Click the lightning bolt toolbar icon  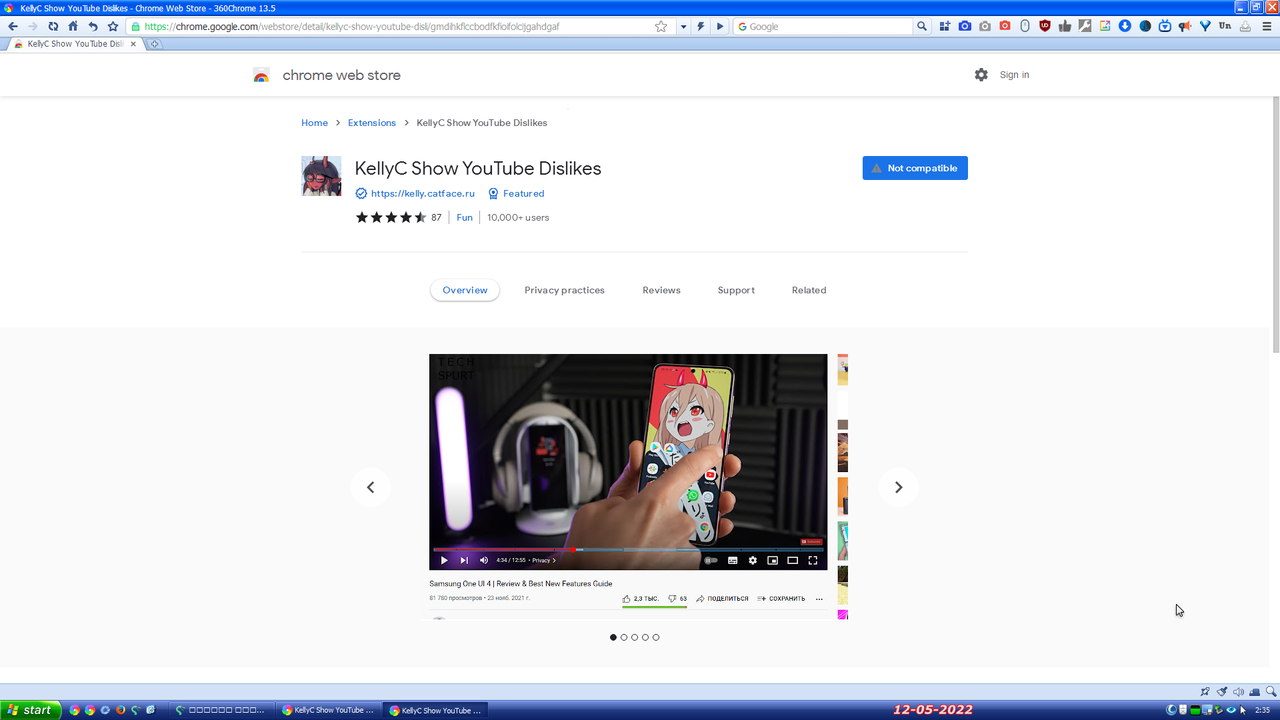pos(701,26)
